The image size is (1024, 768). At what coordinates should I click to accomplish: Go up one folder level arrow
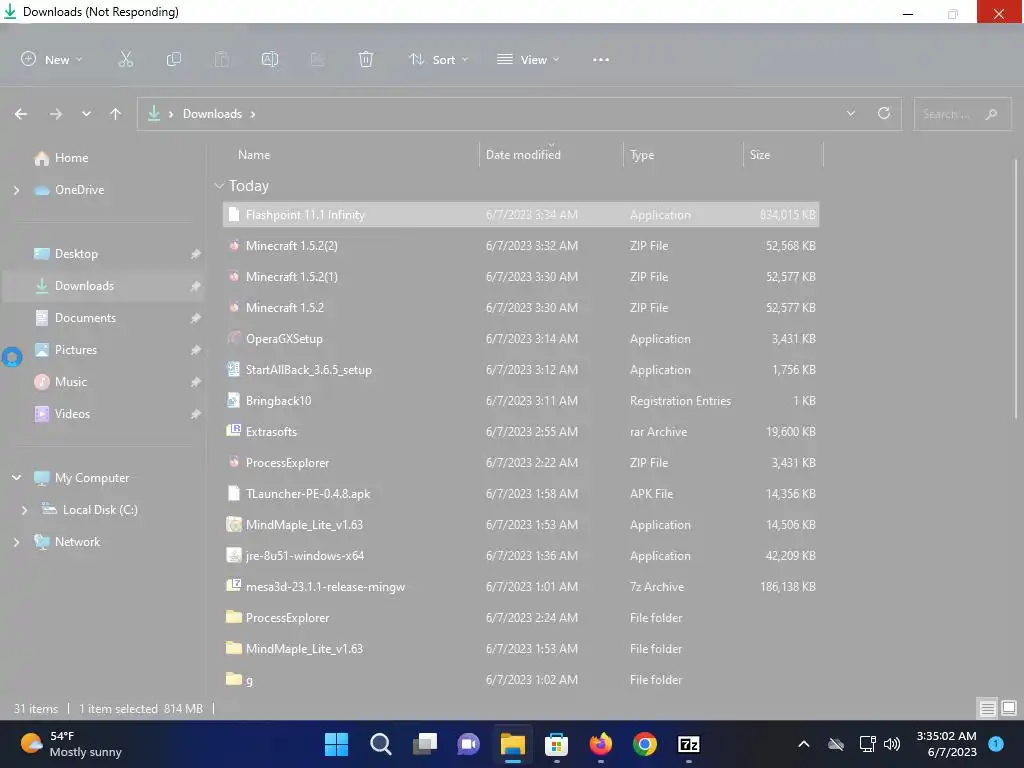[x=116, y=114]
